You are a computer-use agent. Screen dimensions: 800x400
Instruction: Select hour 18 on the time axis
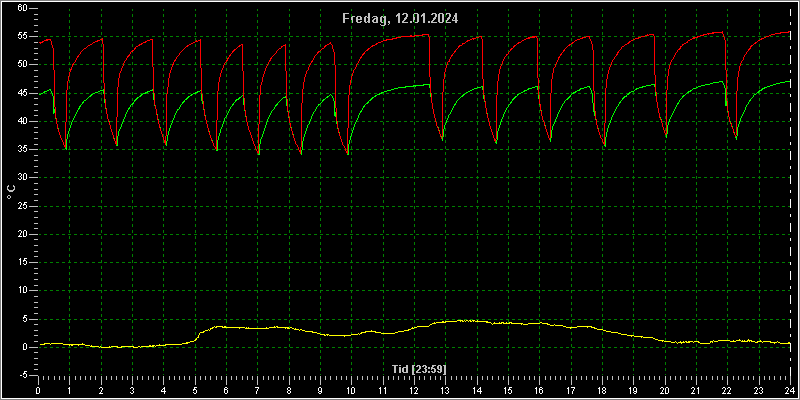(x=601, y=390)
